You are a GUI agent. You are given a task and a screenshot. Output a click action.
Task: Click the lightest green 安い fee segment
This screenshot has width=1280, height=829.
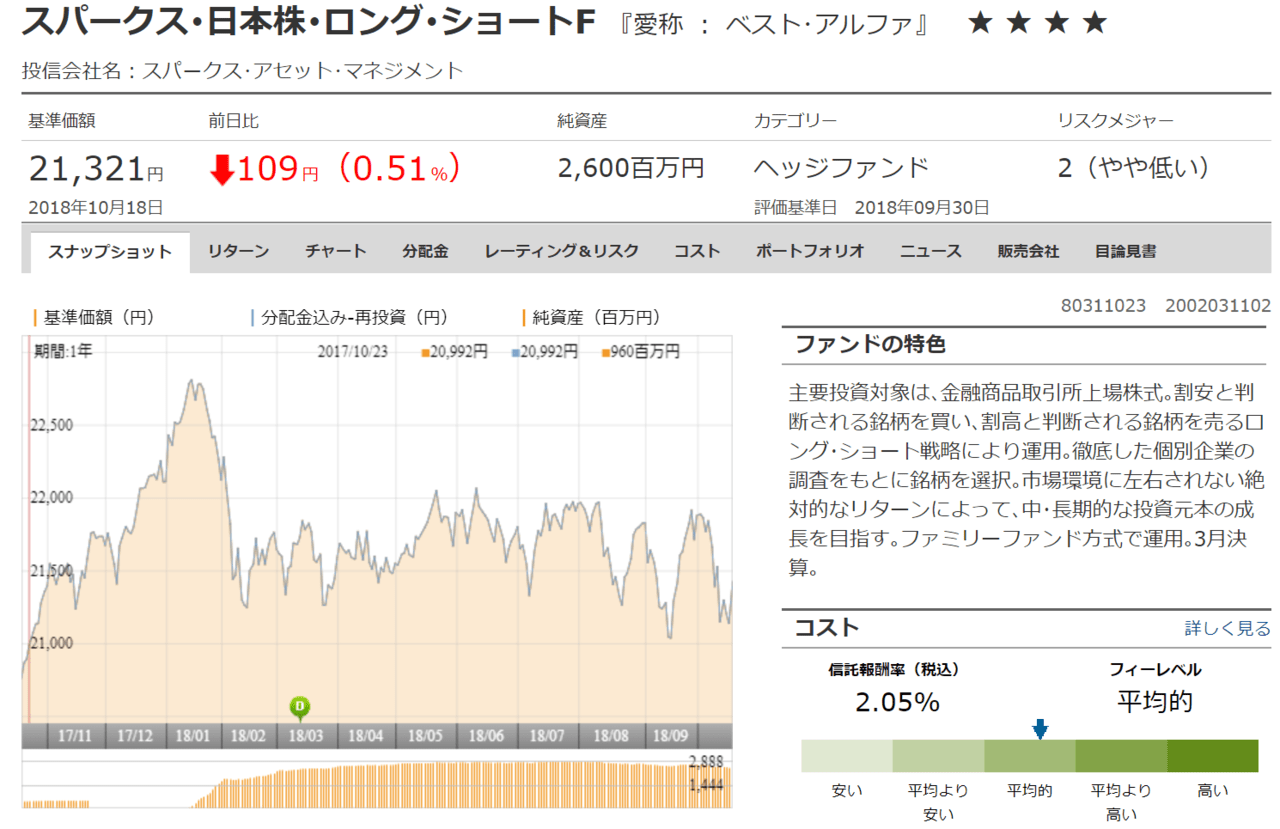(x=846, y=756)
